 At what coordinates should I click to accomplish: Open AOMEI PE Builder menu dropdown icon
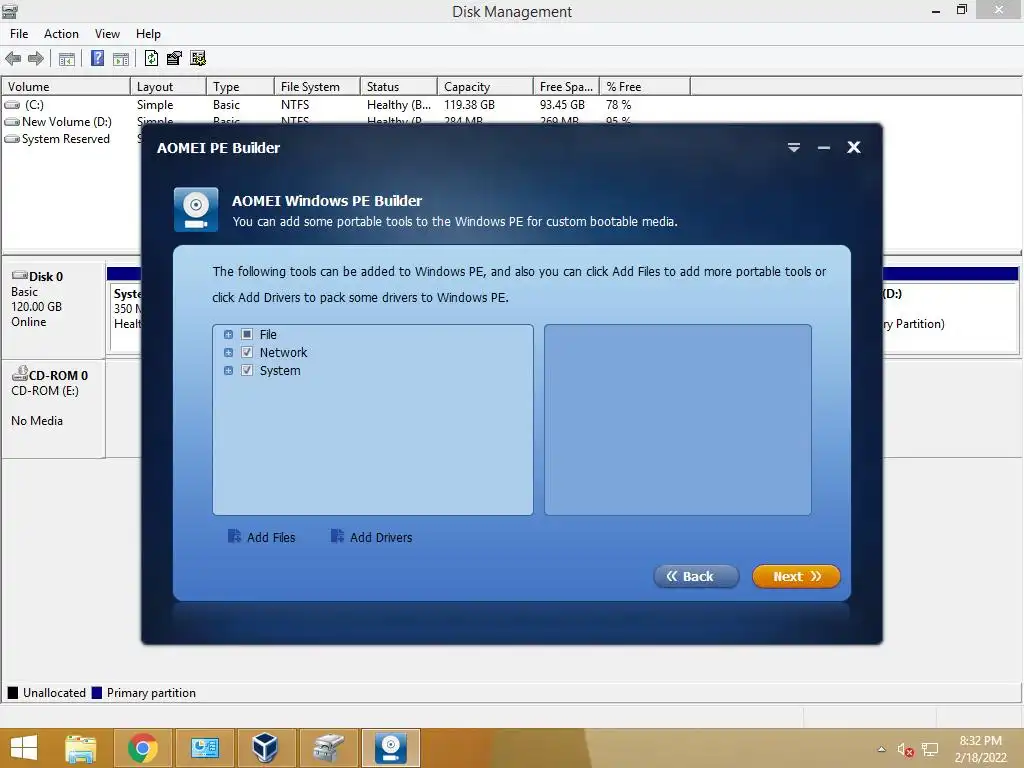(x=793, y=148)
